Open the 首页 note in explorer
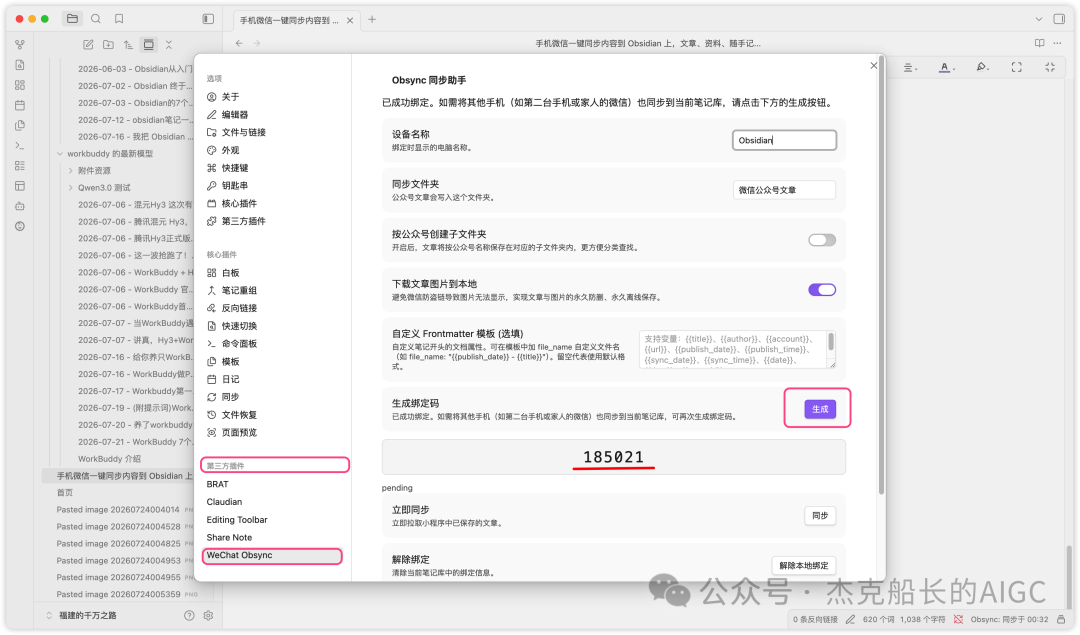 [x=65, y=492]
